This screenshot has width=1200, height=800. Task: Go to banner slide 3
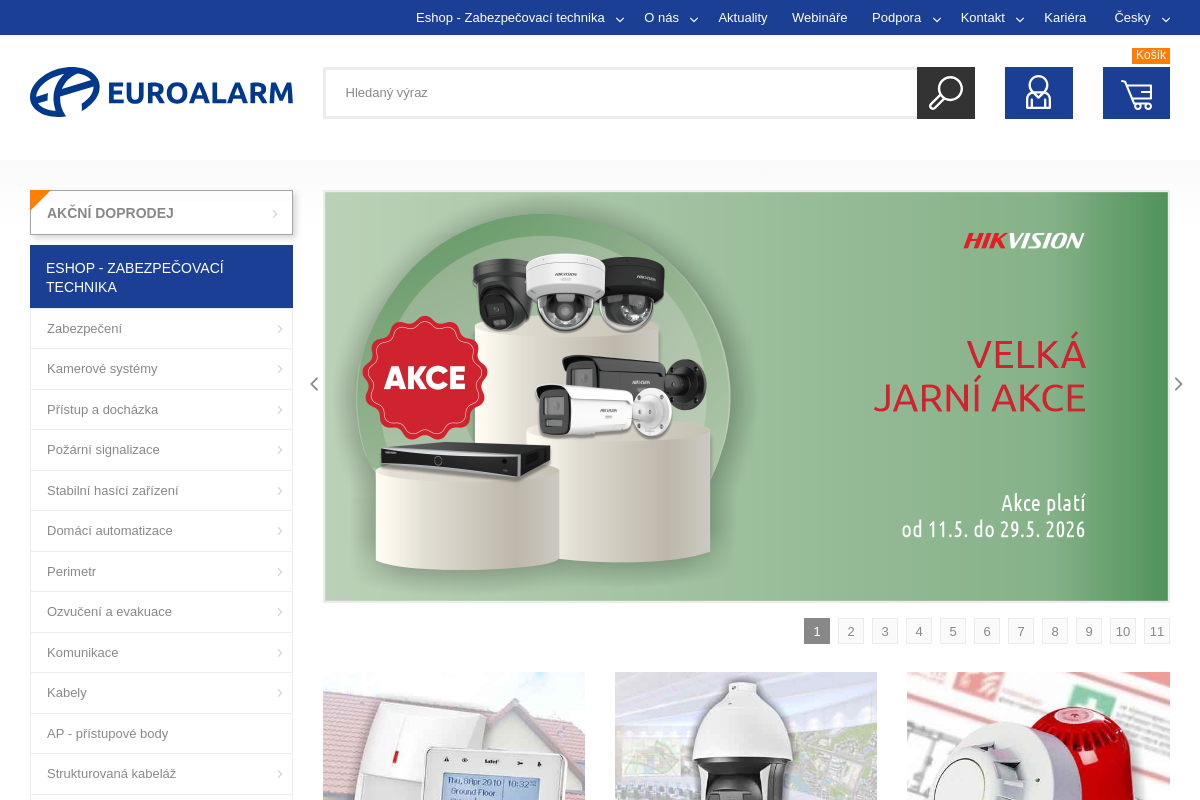(x=885, y=631)
